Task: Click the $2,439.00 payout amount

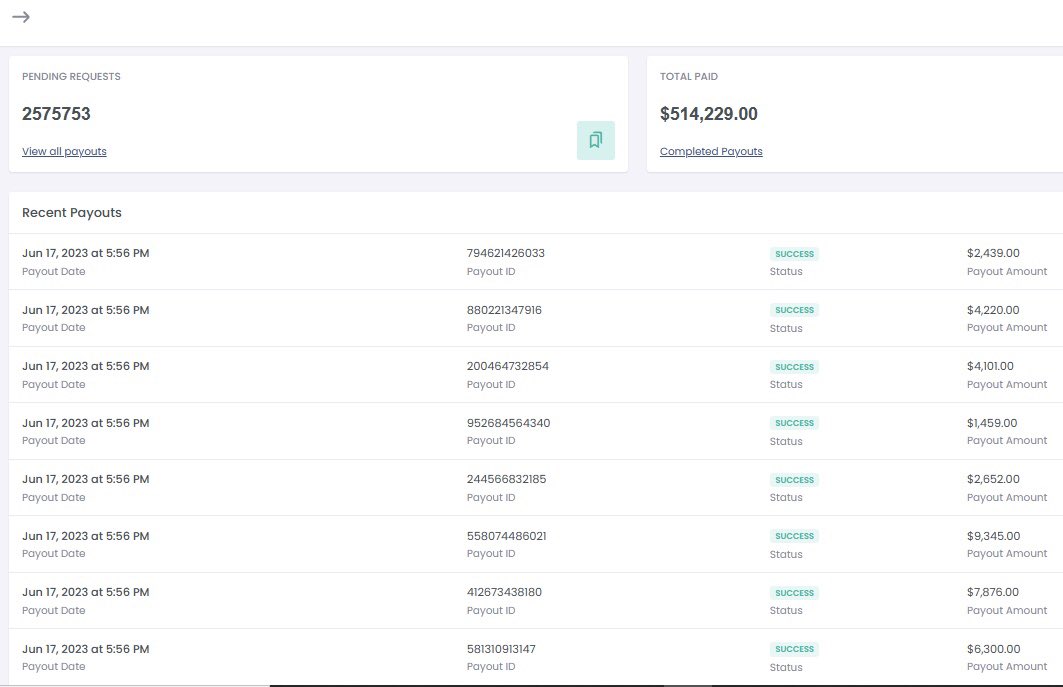Action: 993,253
